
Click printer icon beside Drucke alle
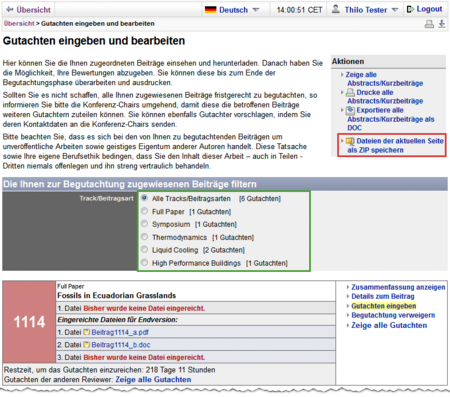(x=350, y=92)
